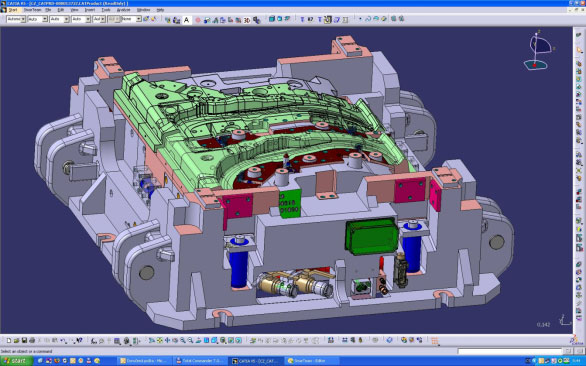
Task: Click the orange grid icon in bottom toolbar
Action: 434,341
